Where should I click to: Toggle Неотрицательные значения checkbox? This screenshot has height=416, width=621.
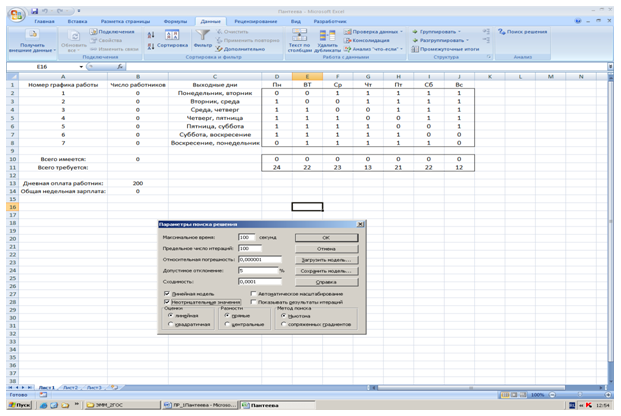pos(167,302)
